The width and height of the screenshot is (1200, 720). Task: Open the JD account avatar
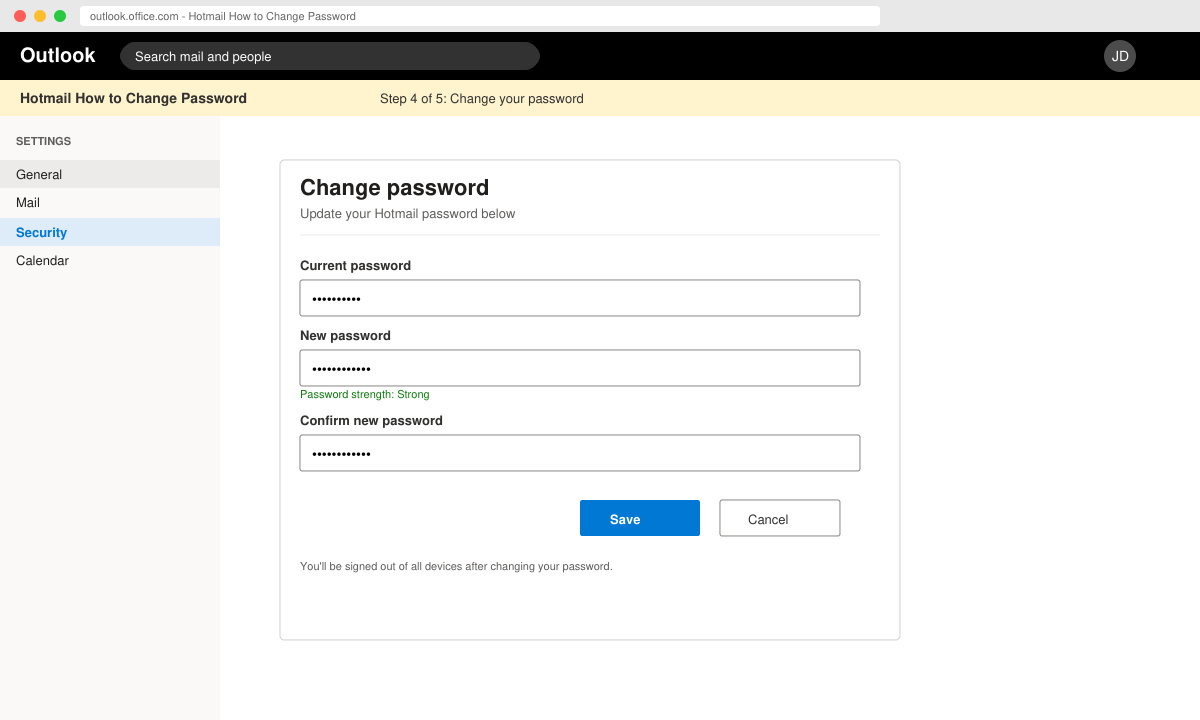point(1120,56)
